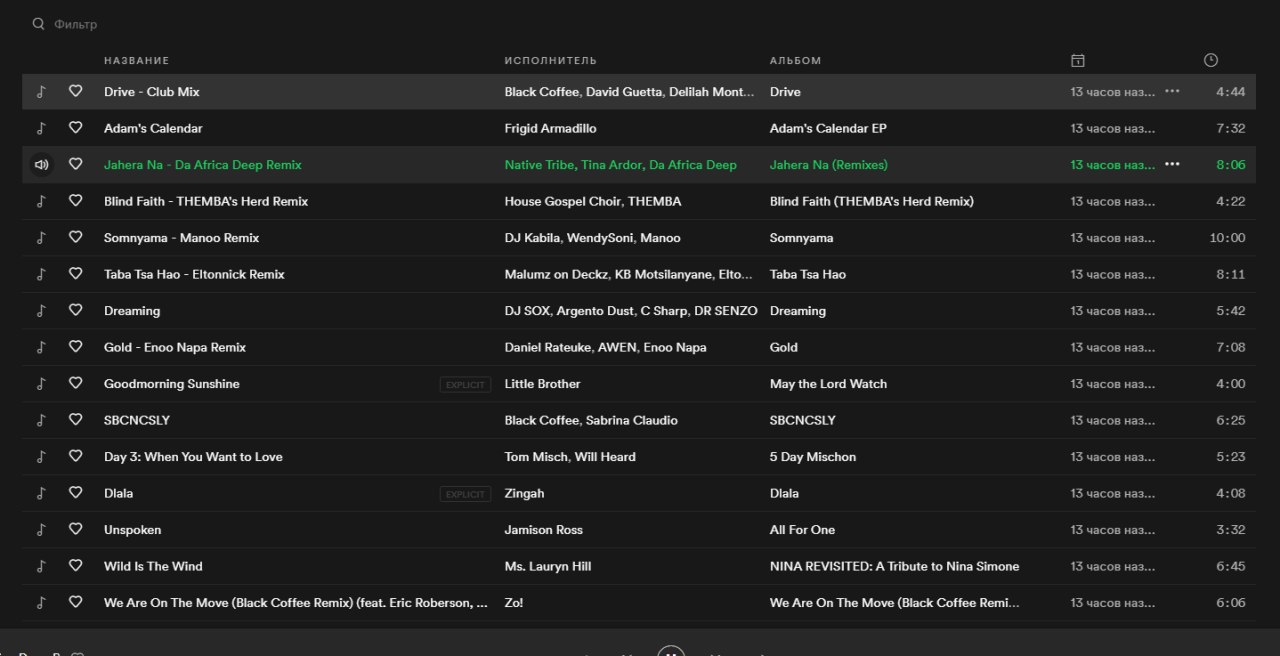Viewport: 1280px width, 656px height.
Task: Like Wild Is The Wind heart icon
Action: tap(75, 565)
